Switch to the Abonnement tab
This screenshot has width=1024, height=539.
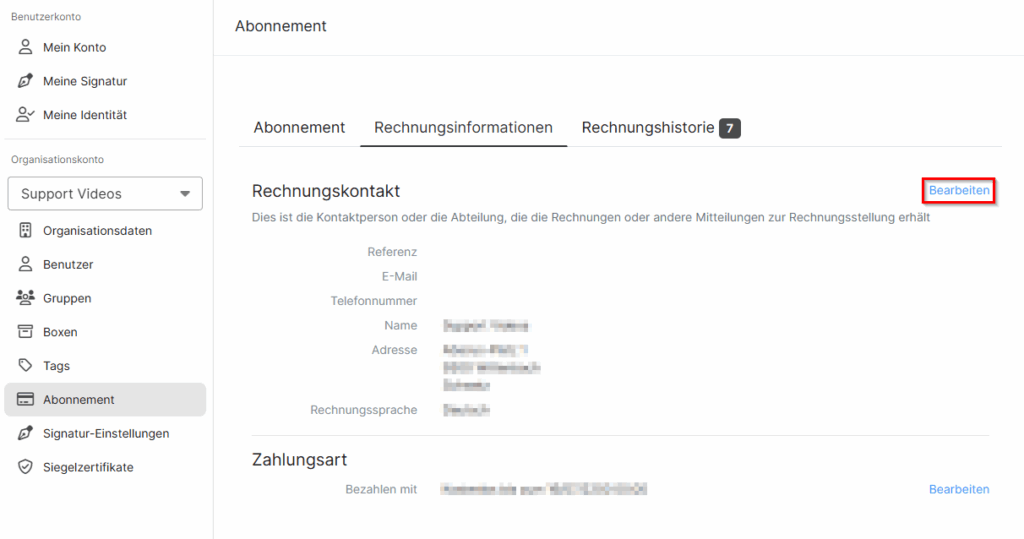299,127
